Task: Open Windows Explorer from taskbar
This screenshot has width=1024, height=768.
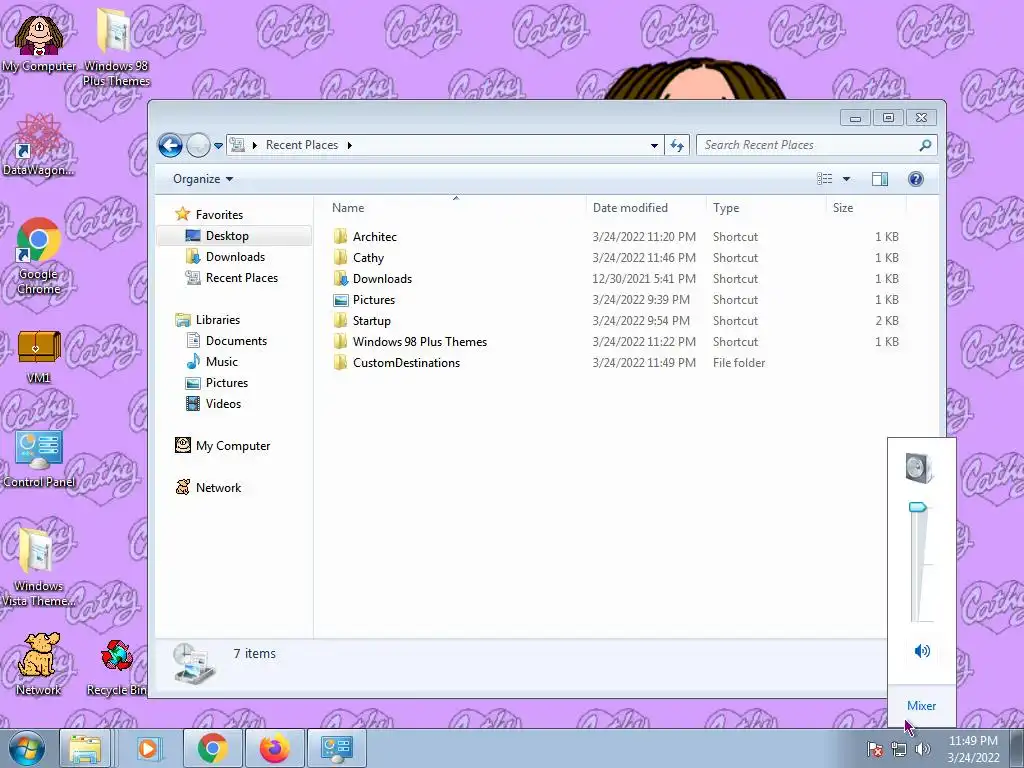Action: [86, 748]
